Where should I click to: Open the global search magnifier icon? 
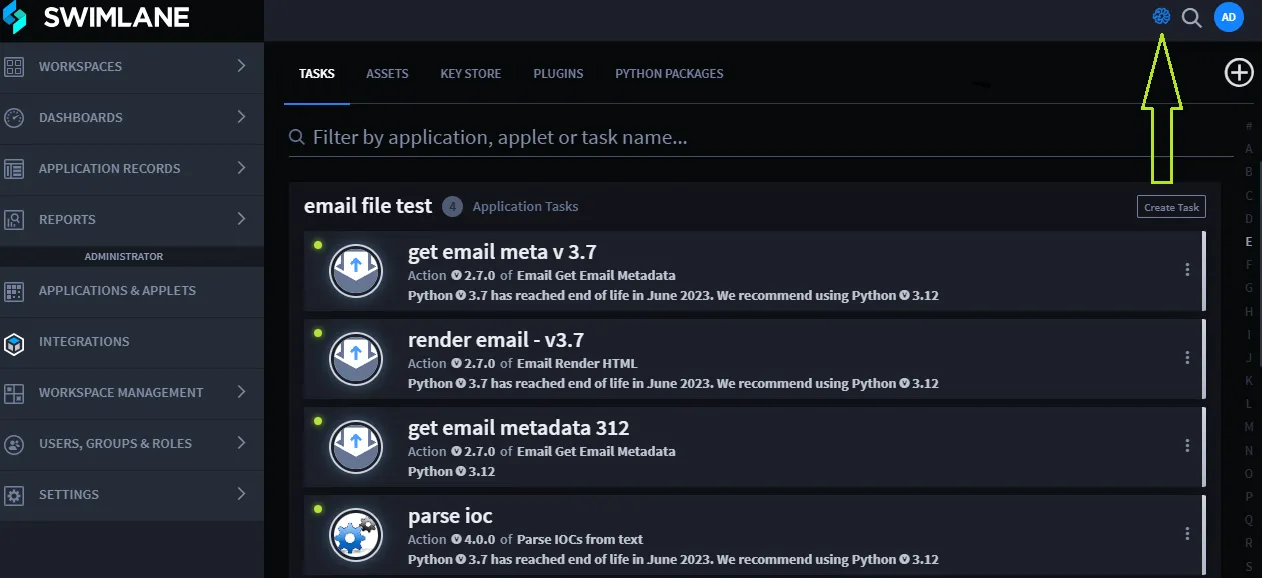1191,18
